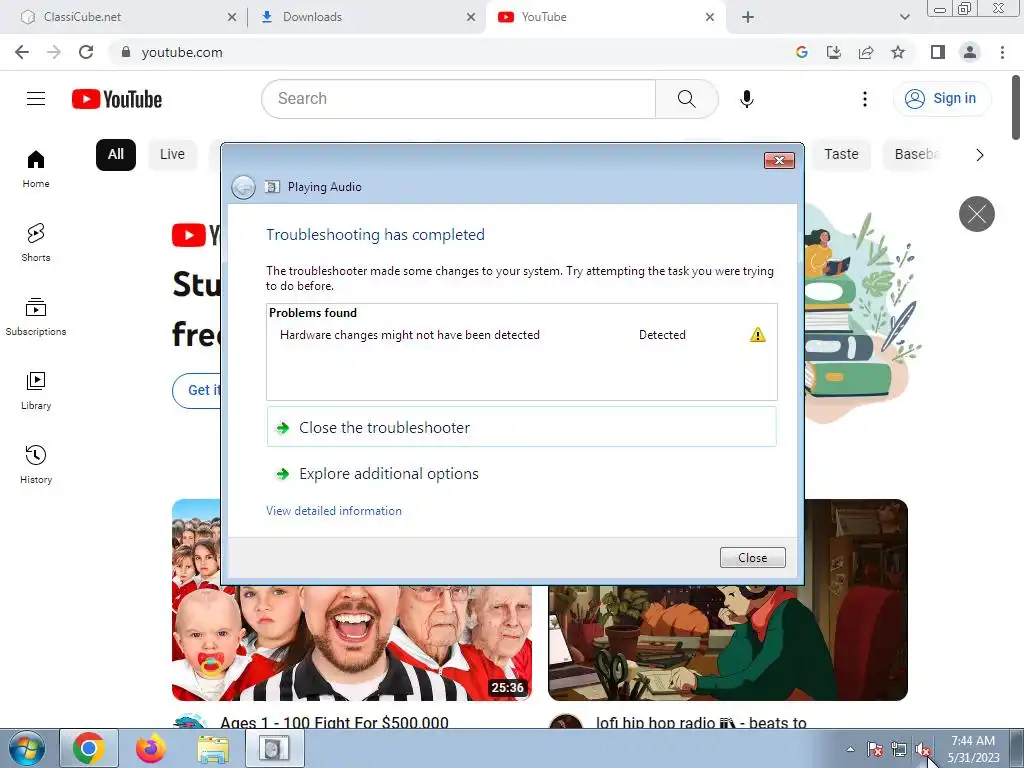Open Chrome profile avatar

click(970, 52)
